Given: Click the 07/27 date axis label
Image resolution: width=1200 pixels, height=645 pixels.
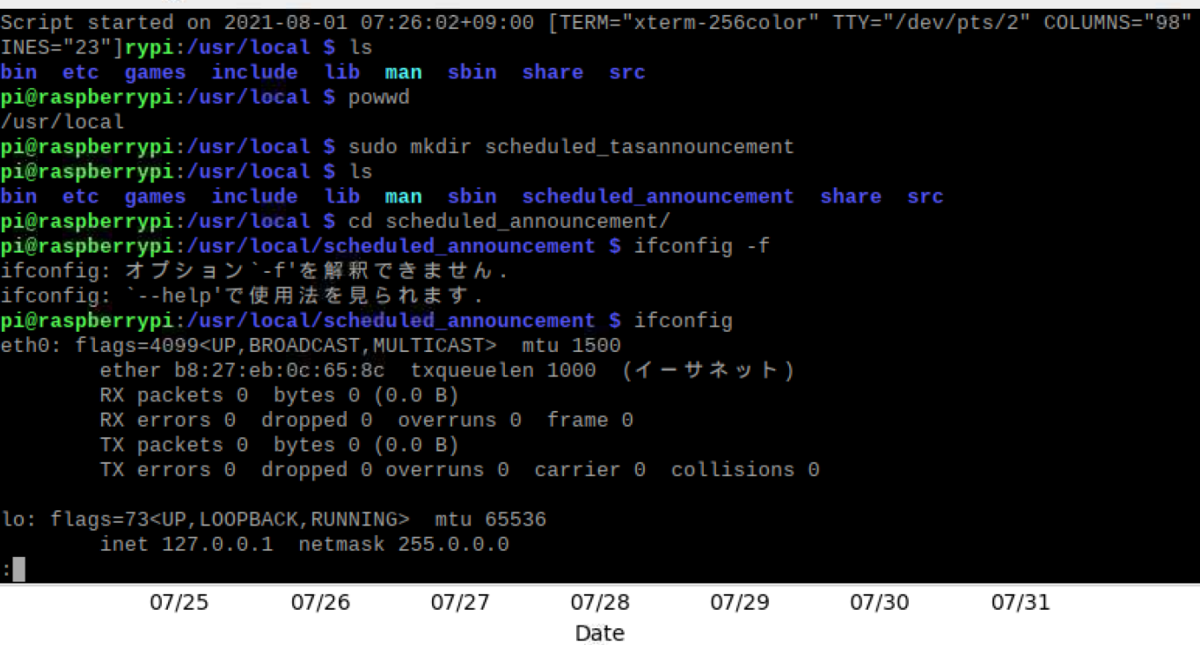Looking at the screenshot, I should point(460,602).
